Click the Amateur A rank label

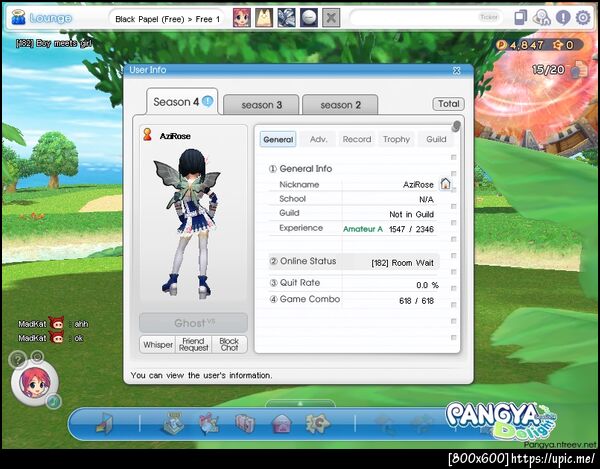(363, 229)
